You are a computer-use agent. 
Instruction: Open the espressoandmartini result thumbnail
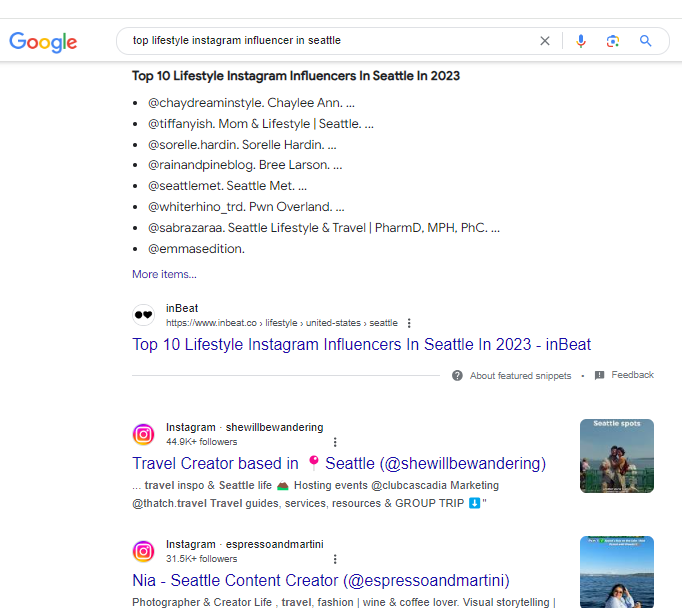pos(617,572)
